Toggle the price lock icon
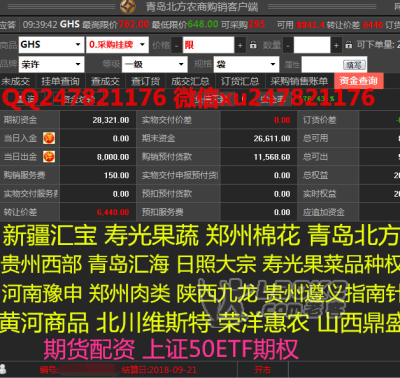Image resolution: width=400 pixels, height=378 pixels. [x=253, y=45]
